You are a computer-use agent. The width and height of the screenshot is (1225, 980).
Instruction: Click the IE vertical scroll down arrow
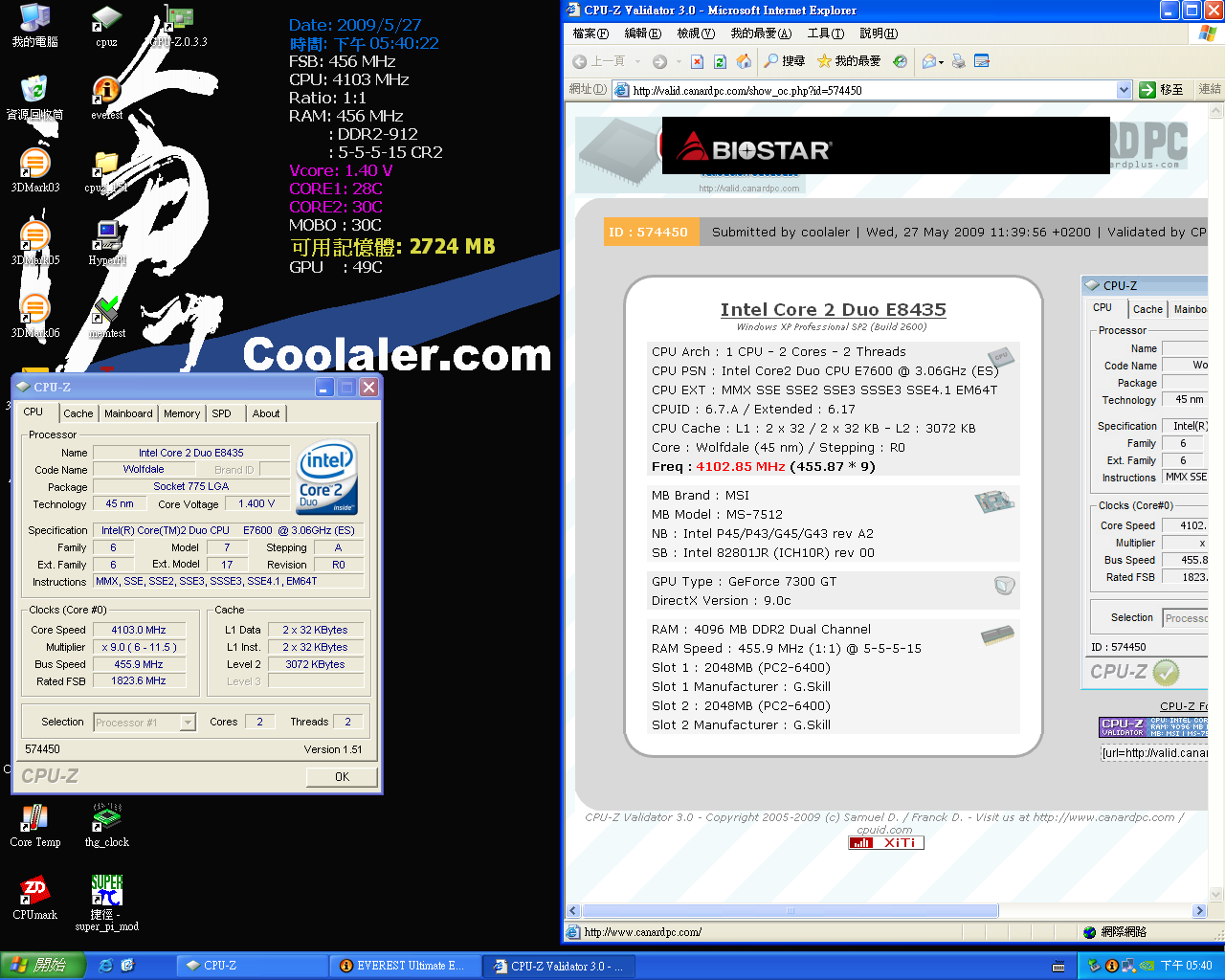coord(1217,895)
